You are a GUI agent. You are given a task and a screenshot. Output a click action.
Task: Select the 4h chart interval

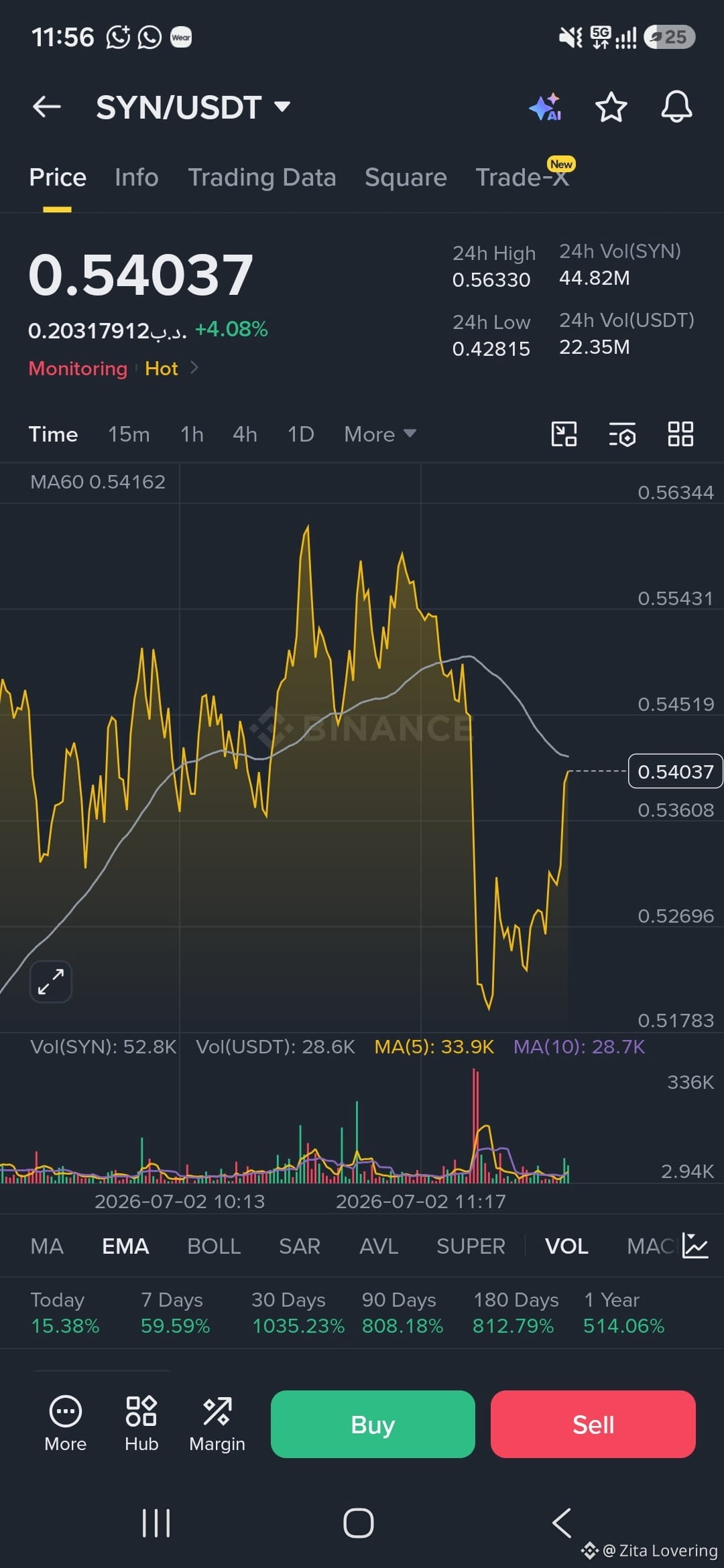pyautogui.click(x=245, y=434)
